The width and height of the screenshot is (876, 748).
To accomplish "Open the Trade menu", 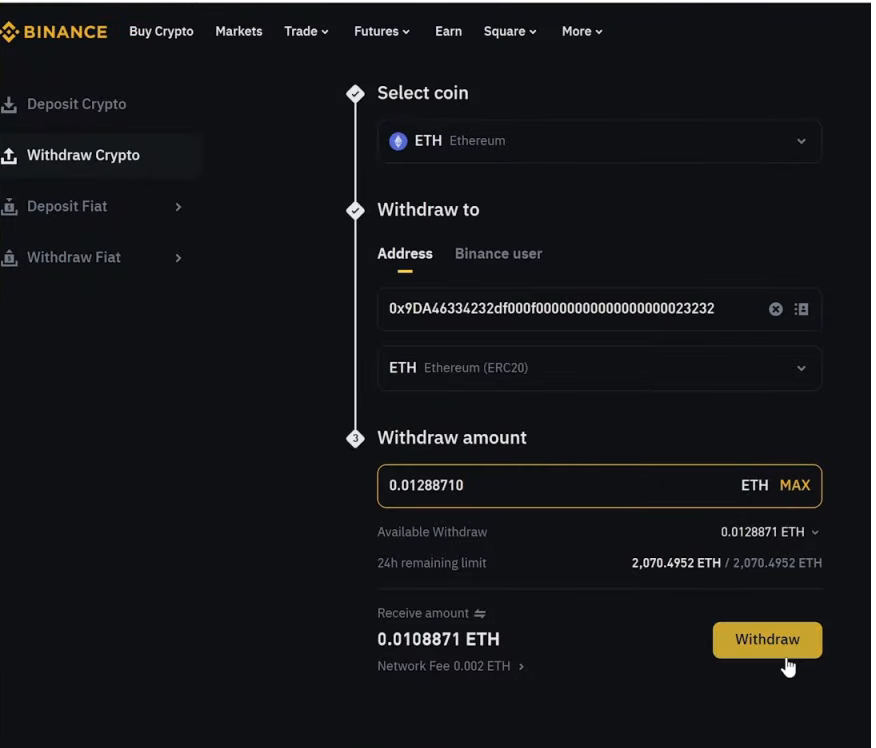I will [x=306, y=31].
